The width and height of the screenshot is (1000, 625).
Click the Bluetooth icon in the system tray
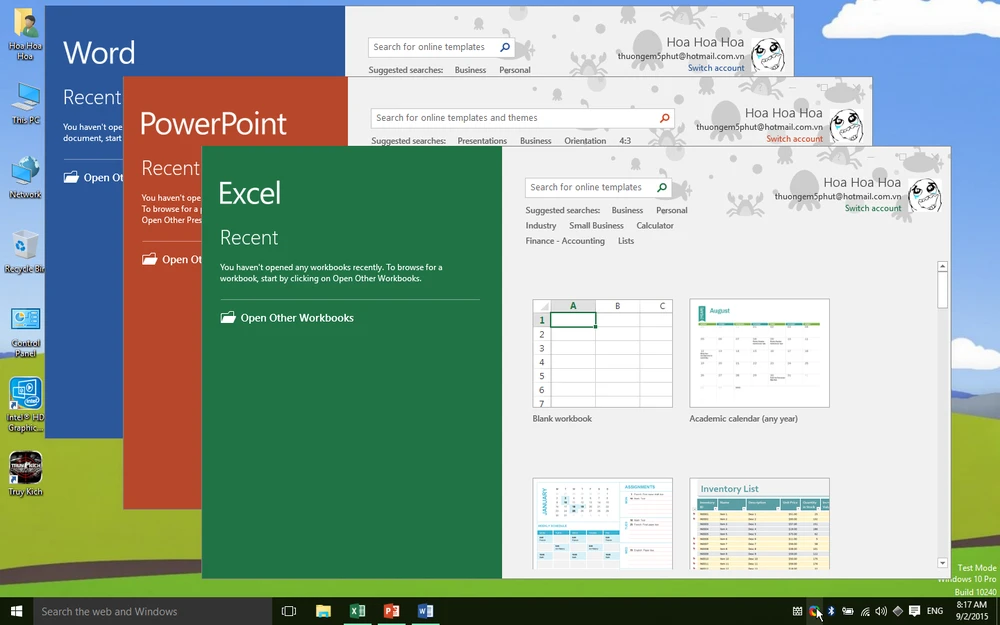click(x=833, y=610)
